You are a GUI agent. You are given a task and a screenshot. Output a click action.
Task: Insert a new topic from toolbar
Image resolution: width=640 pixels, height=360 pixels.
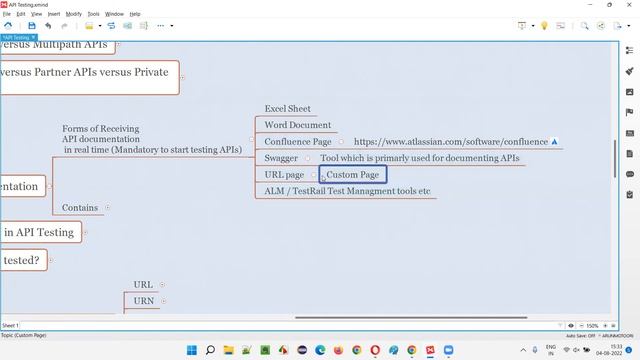89,26
